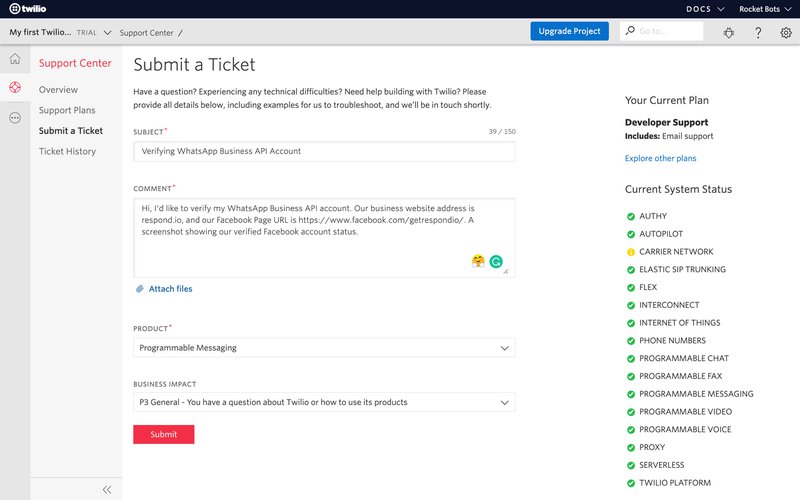Open Ticket History menu item
800x500 pixels.
click(67, 151)
